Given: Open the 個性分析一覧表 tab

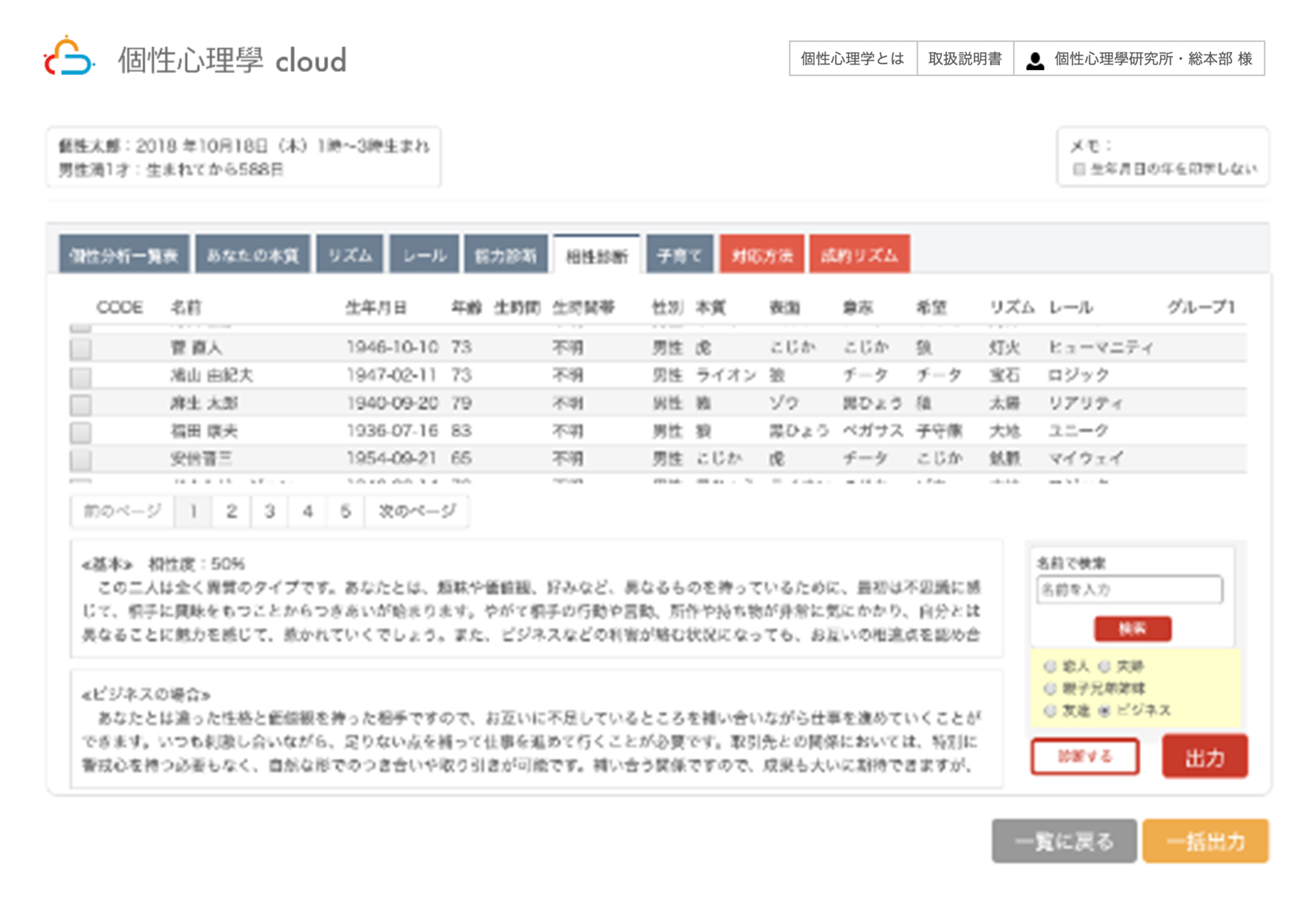Looking at the screenshot, I should pyautogui.click(x=124, y=255).
